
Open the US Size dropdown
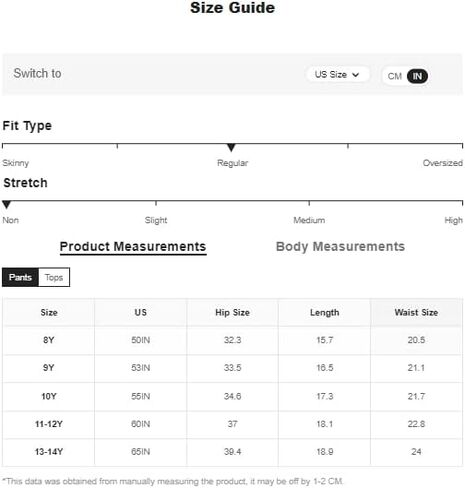click(x=337, y=74)
